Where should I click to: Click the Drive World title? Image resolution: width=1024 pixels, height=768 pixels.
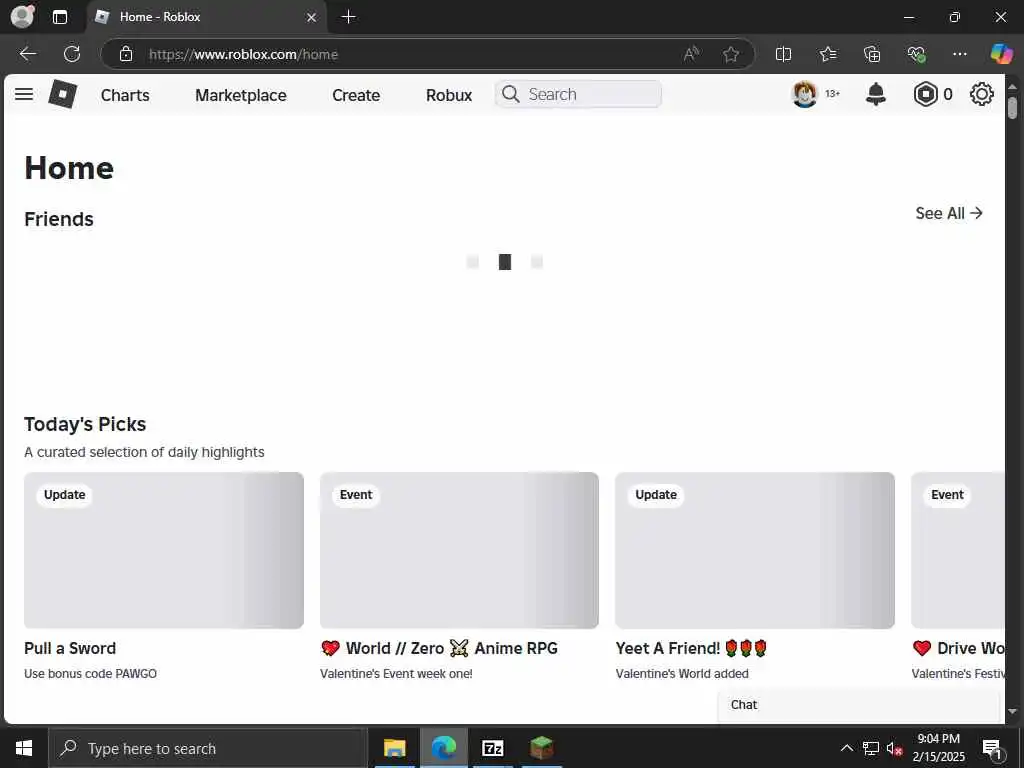pos(959,648)
